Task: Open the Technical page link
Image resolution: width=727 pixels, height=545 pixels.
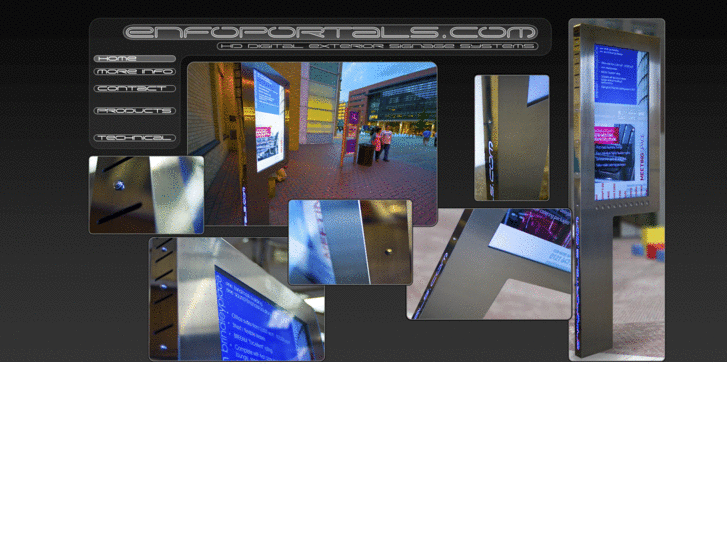Action: pos(134,138)
